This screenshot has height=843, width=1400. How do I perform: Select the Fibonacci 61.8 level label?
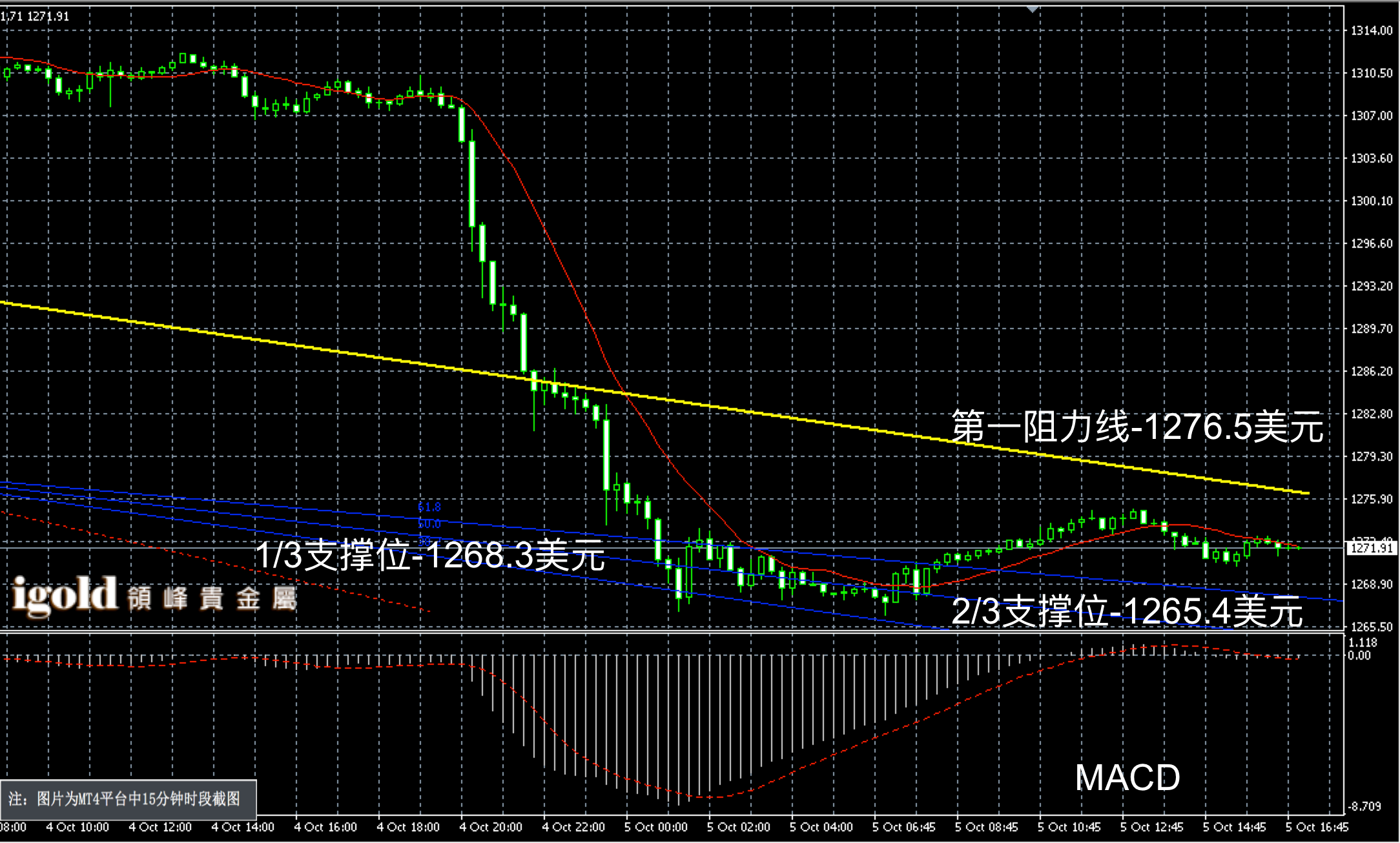(x=429, y=507)
